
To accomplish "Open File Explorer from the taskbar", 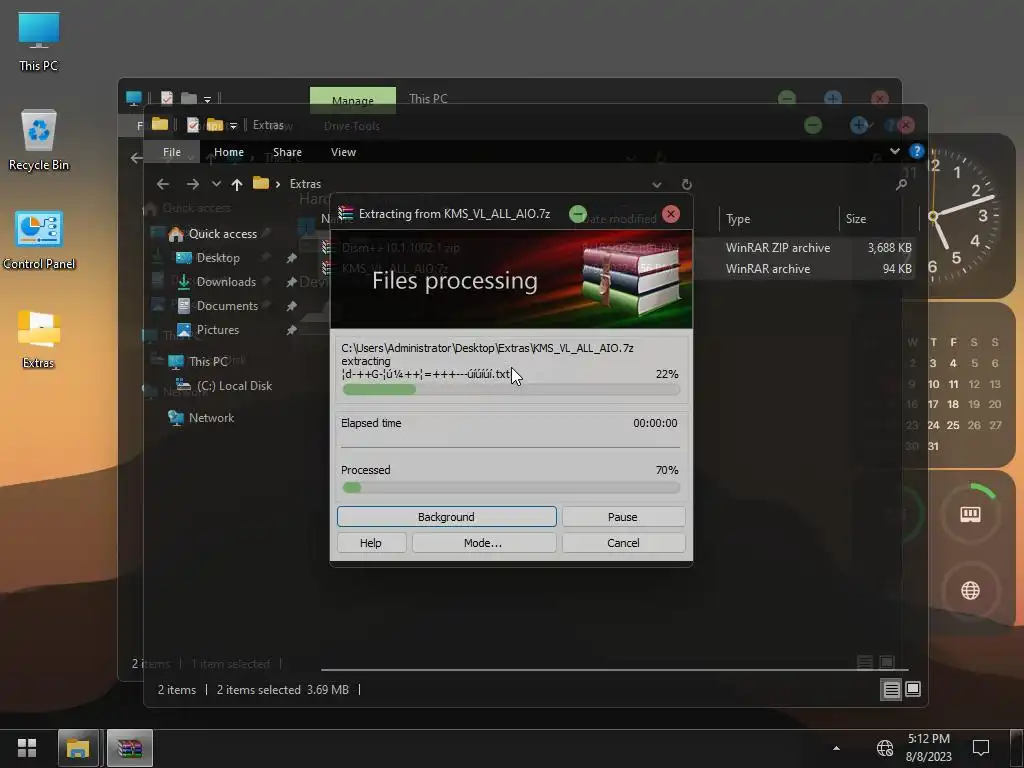I will (x=78, y=748).
